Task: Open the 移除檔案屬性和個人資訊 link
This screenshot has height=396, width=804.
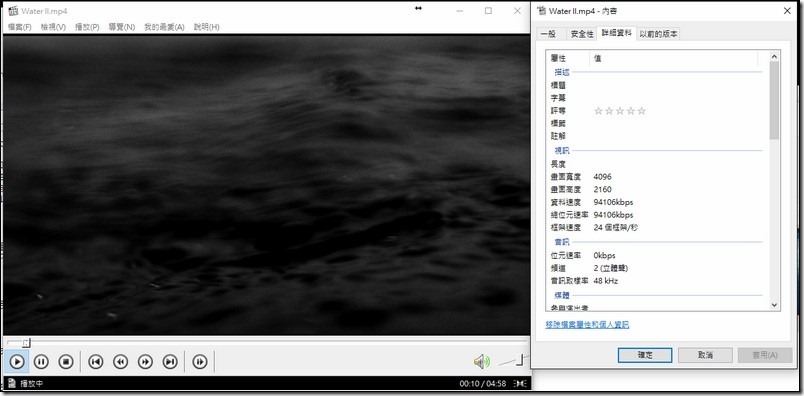Action: 587,325
